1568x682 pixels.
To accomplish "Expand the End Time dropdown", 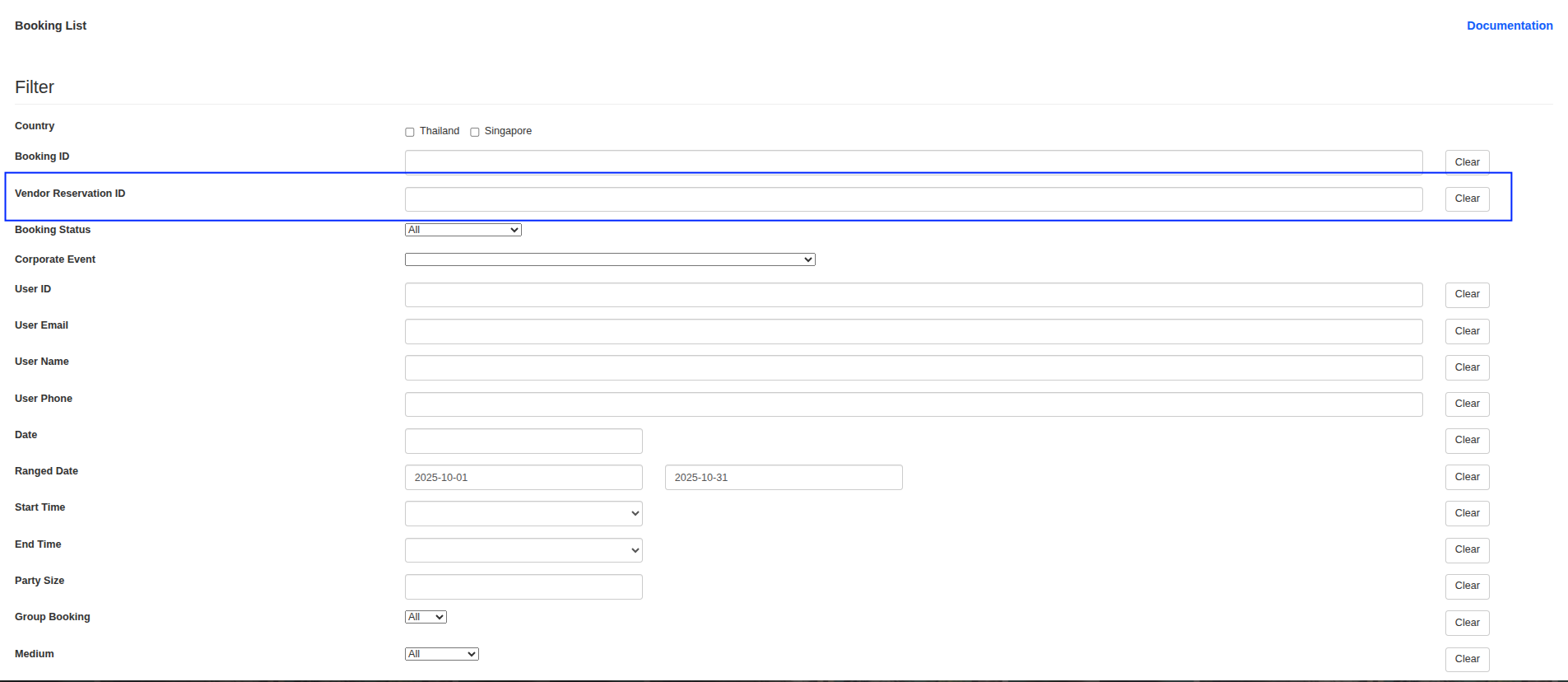I will [523, 550].
